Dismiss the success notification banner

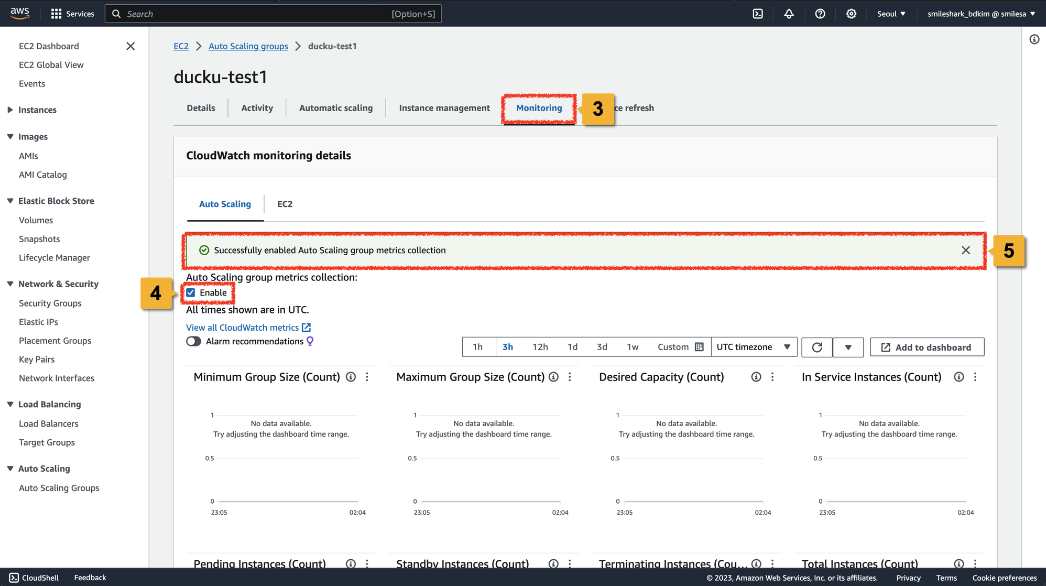tap(965, 250)
